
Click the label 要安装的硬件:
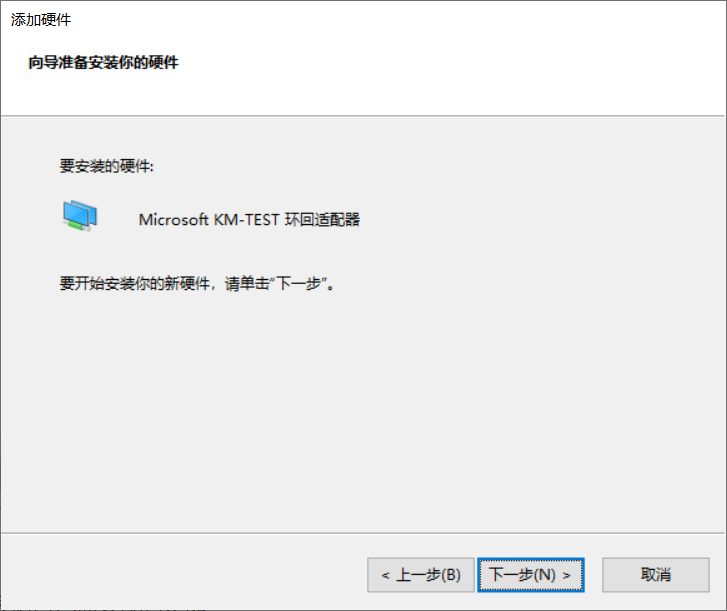click(x=106, y=166)
